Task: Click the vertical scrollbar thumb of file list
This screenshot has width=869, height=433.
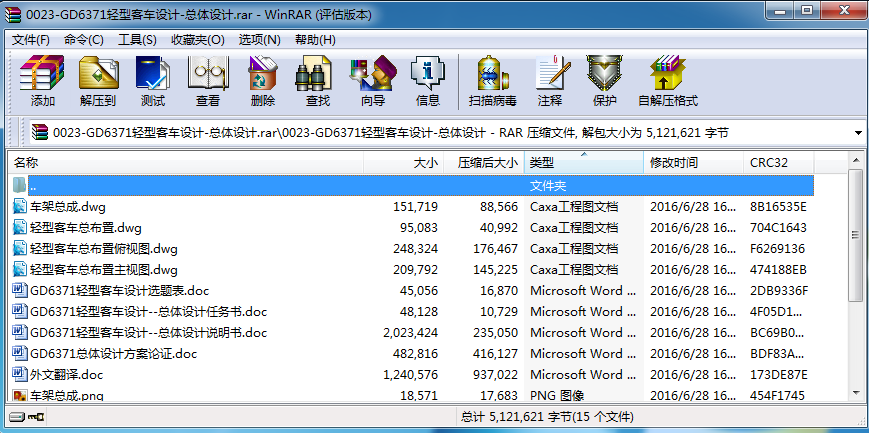Action: pyautogui.click(x=856, y=236)
